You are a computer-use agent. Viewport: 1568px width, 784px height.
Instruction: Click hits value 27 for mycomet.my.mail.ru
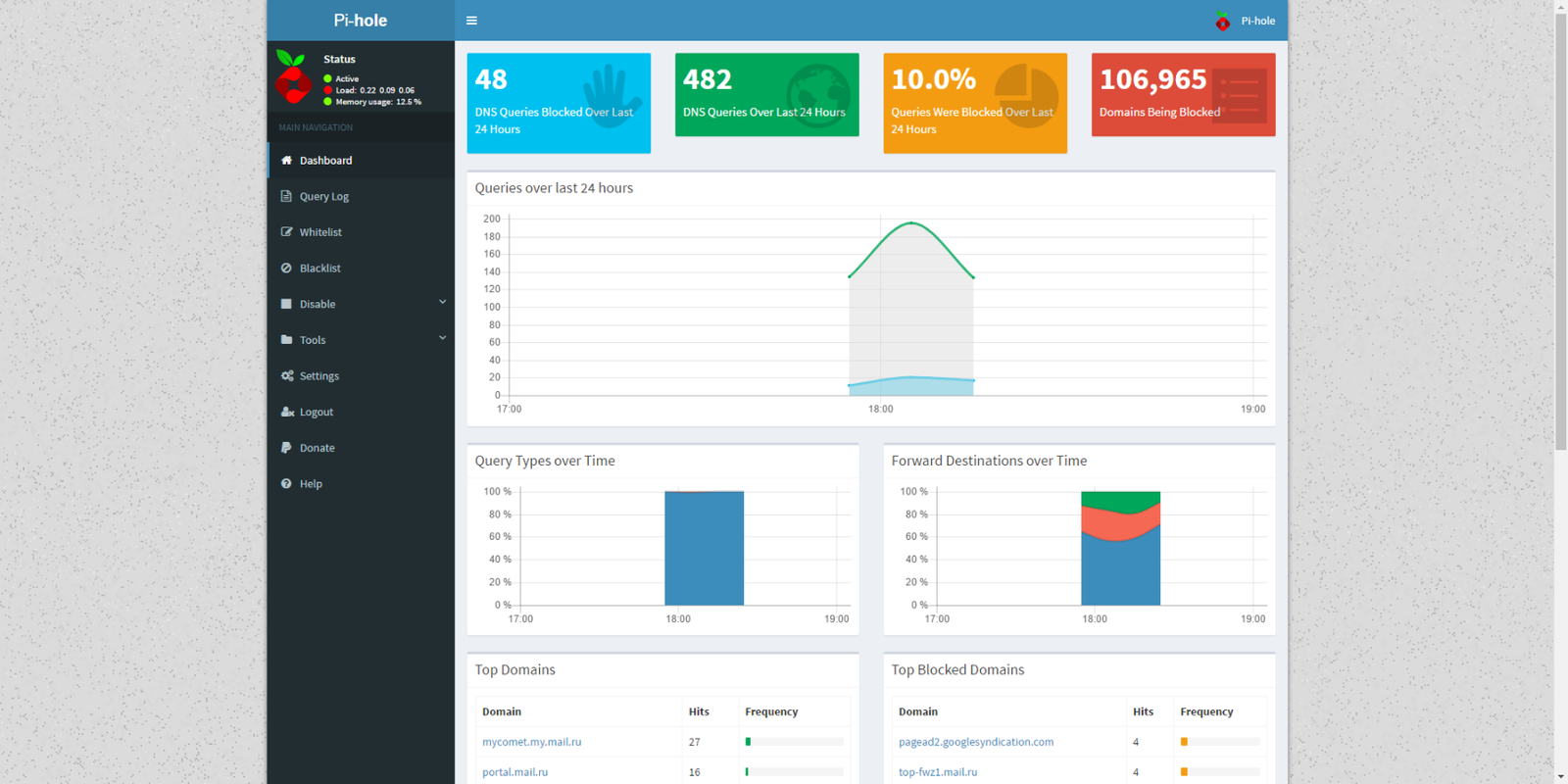tap(695, 742)
